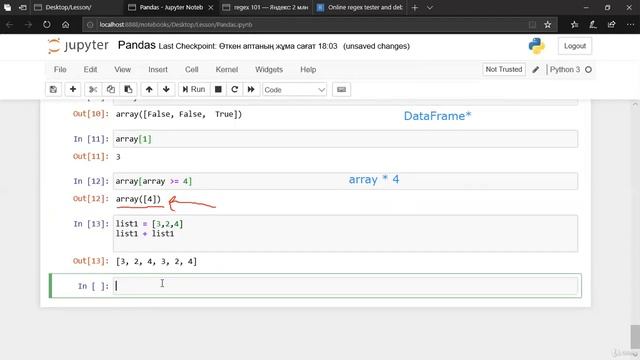This screenshot has height=360, width=640.
Task: Move selected cell up arrow
Action: click(x=149, y=89)
